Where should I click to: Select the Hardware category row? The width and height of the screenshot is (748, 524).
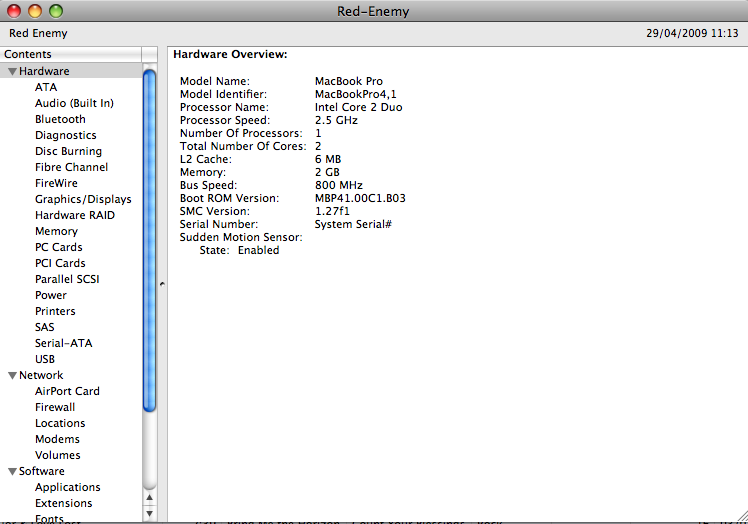pyautogui.click(x=71, y=71)
